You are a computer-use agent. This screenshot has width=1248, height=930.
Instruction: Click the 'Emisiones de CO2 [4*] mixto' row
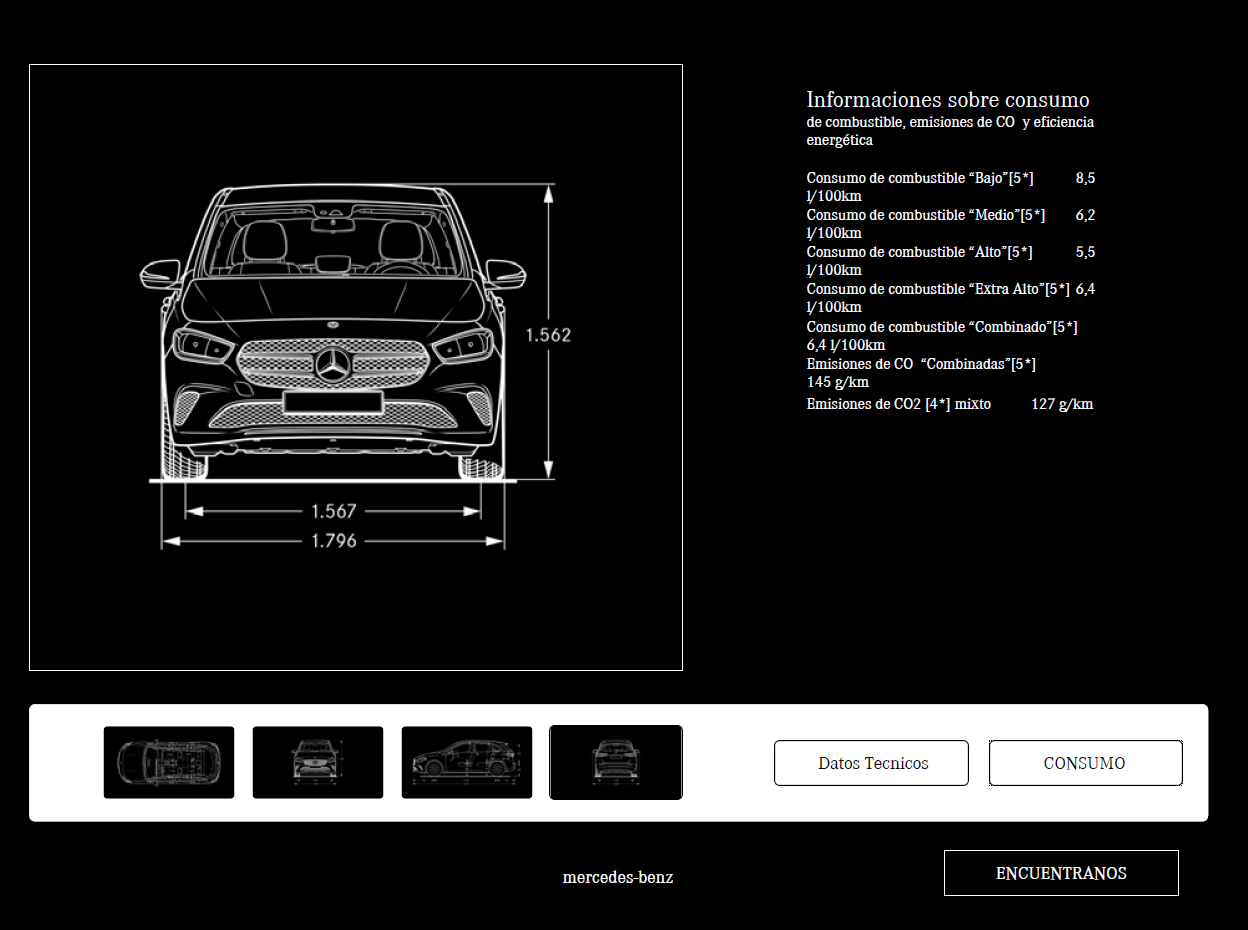(x=950, y=404)
